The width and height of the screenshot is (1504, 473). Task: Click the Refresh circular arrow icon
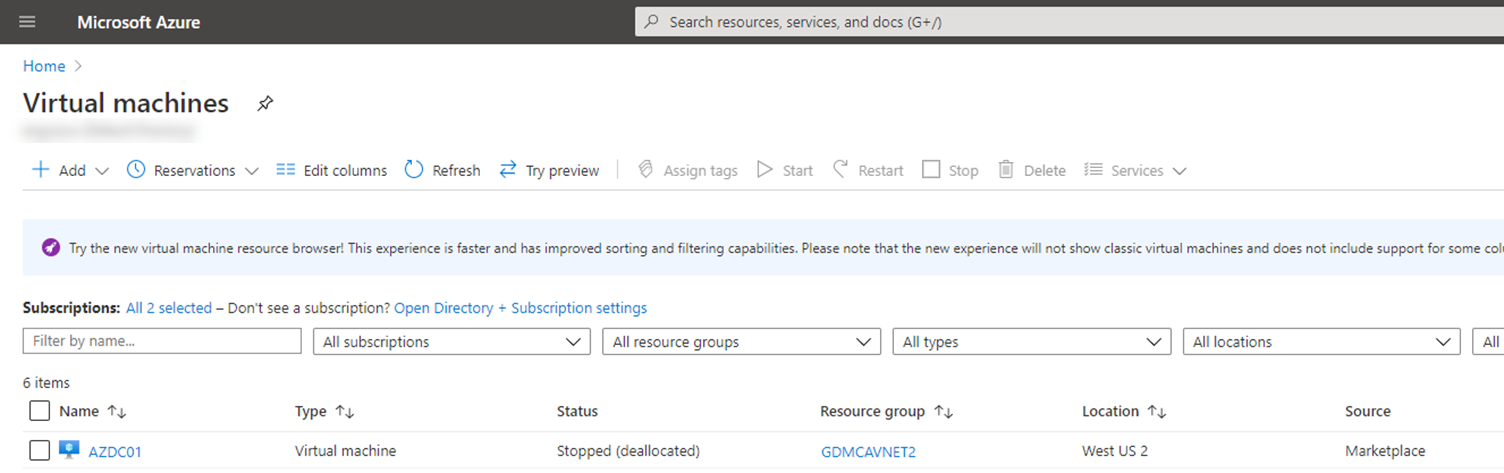pos(414,170)
